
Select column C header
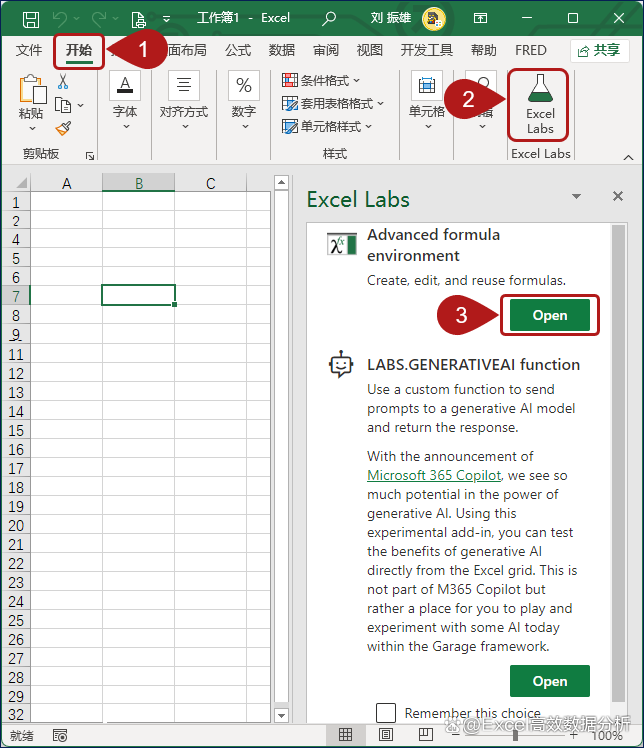[210, 183]
